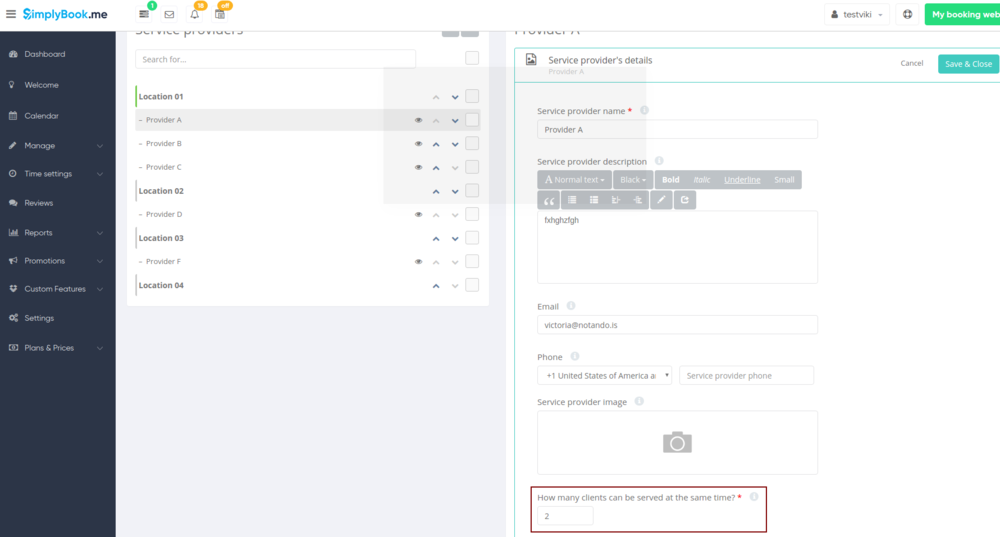Tick the checkbox on Provider D row

tap(472, 214)
